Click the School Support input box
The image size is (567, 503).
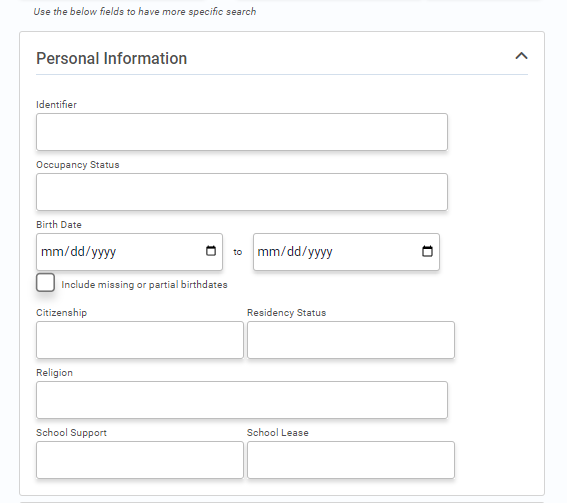[140, 460]
